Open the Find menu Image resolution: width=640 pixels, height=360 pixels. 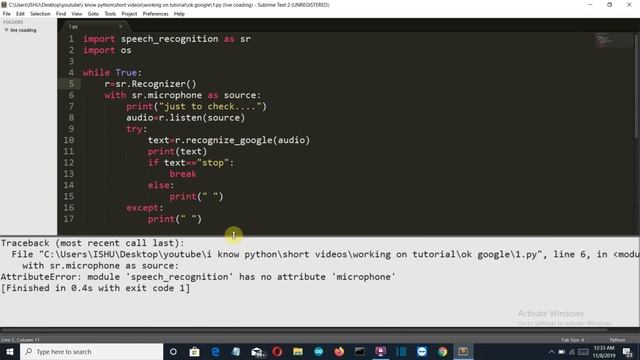coord(61,14)
